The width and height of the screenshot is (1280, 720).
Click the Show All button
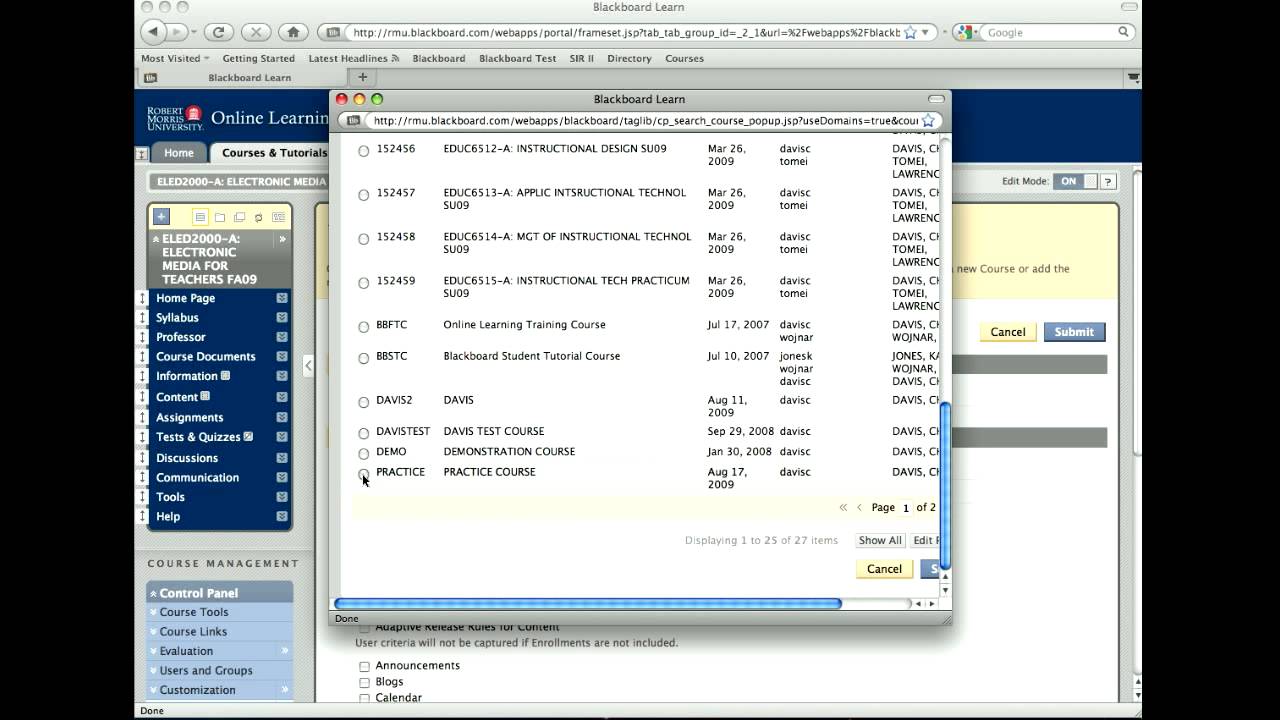880,540
